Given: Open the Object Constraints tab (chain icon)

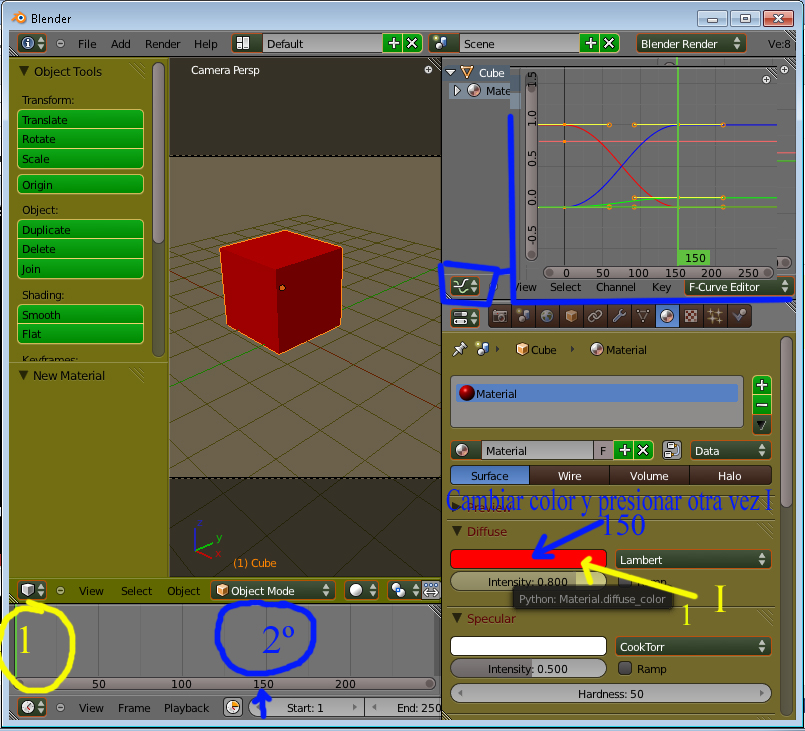Looking at the screenshot, I should pyautogui.click(x=595, y=316).
